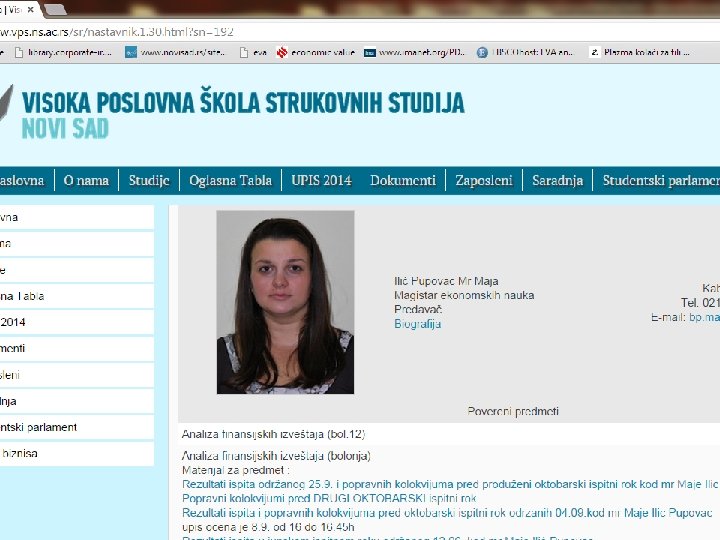Select the UPIS 2014 sidebar entry
720x540 pixels.
click(77, 322)
